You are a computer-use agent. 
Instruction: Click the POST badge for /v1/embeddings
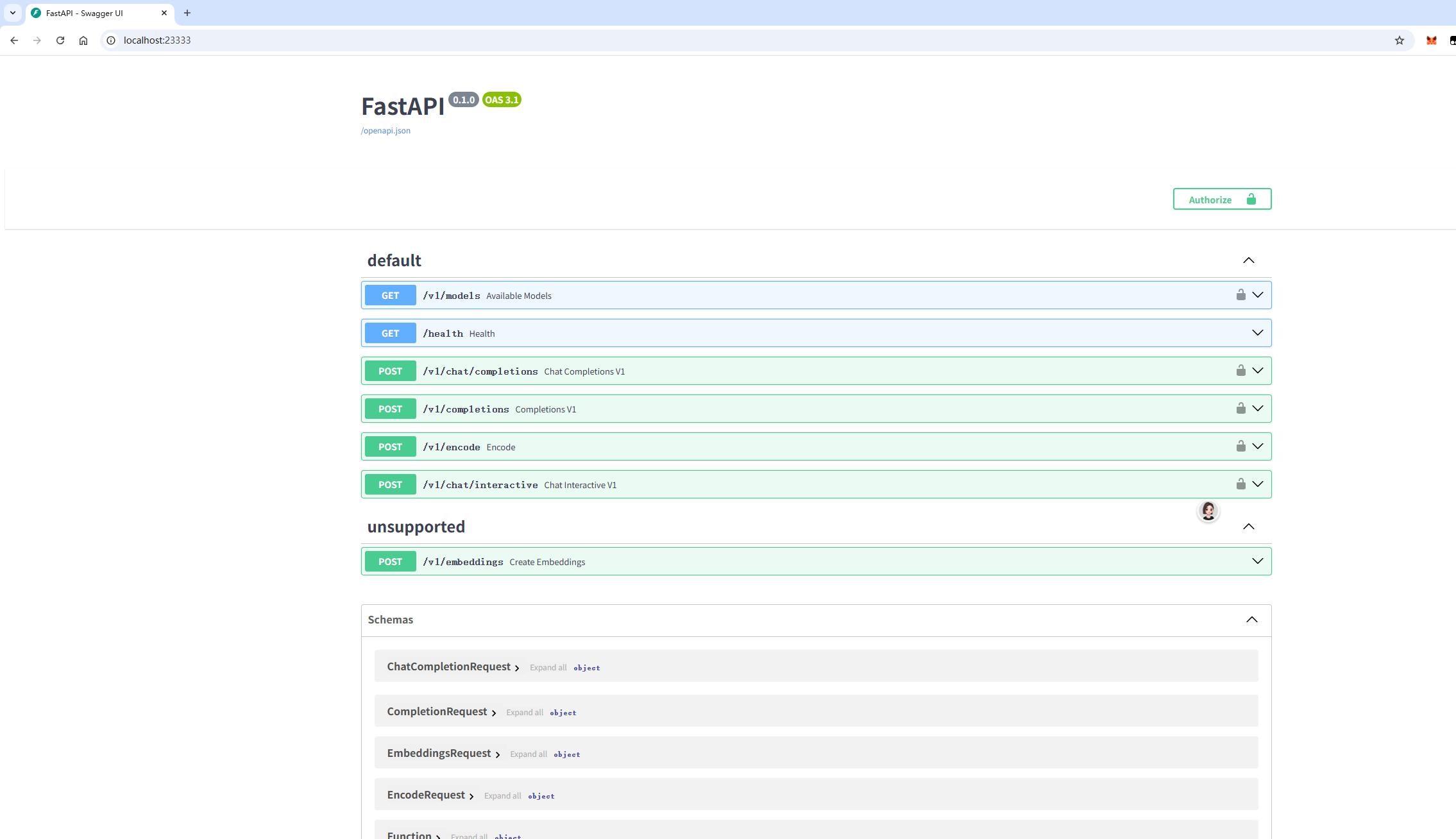(x=390, y=562)
